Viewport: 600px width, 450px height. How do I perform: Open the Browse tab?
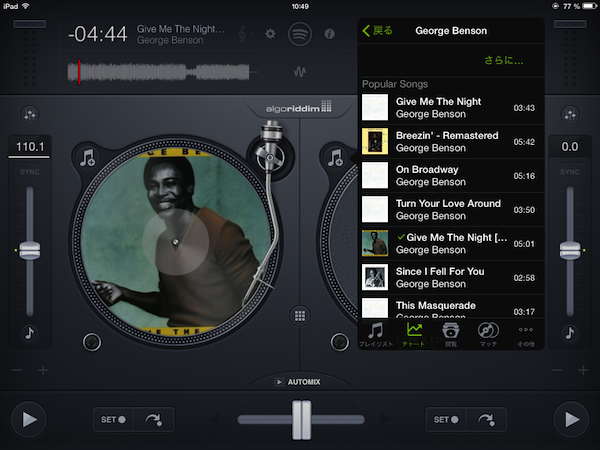click(451, 334)
